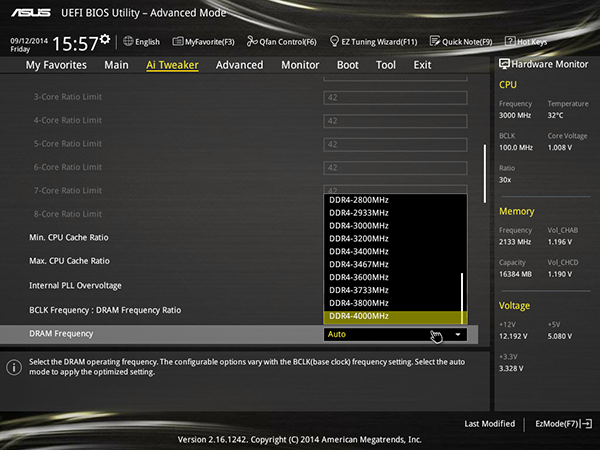Choose DDR4-3467MHz option
This screenshot has width=600, height=450.
click(393, 264)
